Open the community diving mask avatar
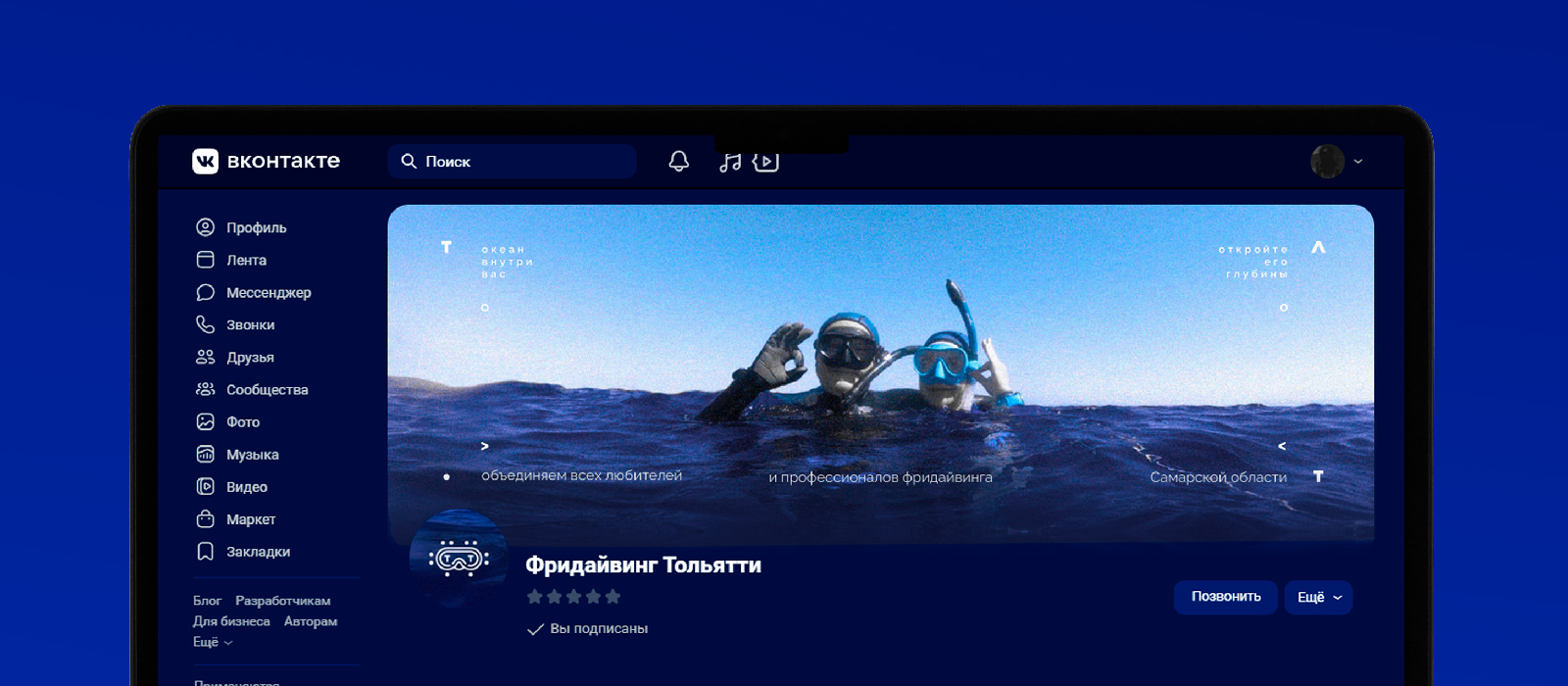The image size is (1568, 686). [459, 559]
